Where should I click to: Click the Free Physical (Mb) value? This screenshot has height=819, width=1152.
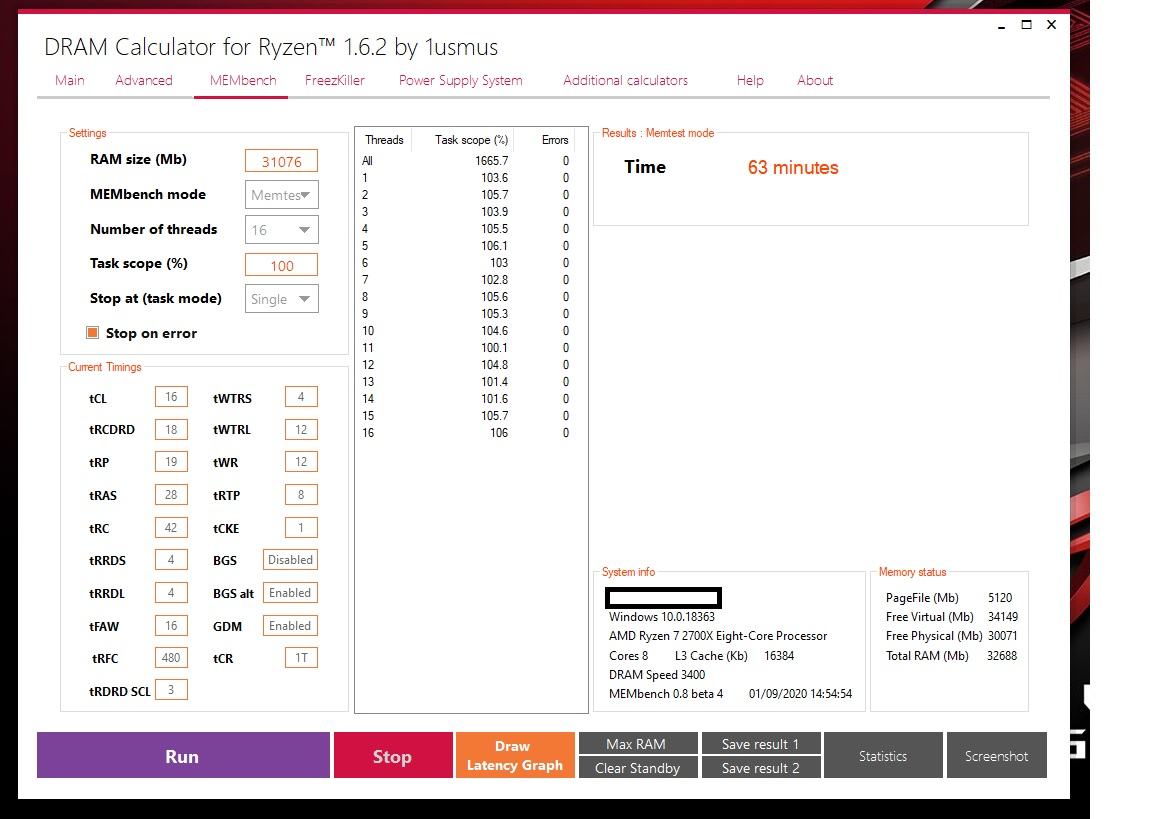tap(1002, 635)
